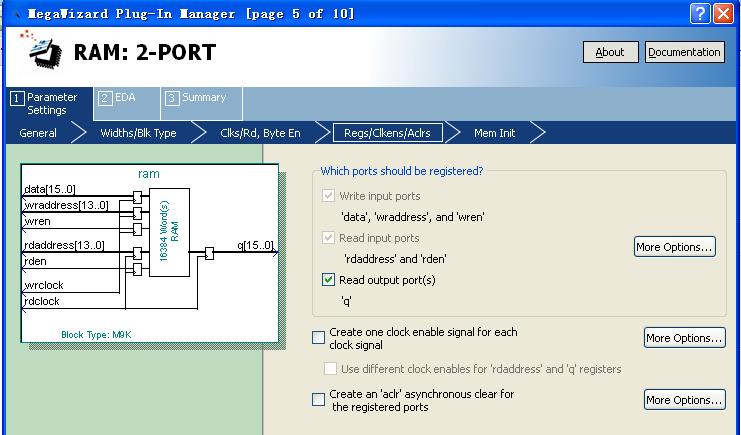Click the Block Type: M9K text
The width and height of the screenshot is (741, 435).
pos(96,335)
